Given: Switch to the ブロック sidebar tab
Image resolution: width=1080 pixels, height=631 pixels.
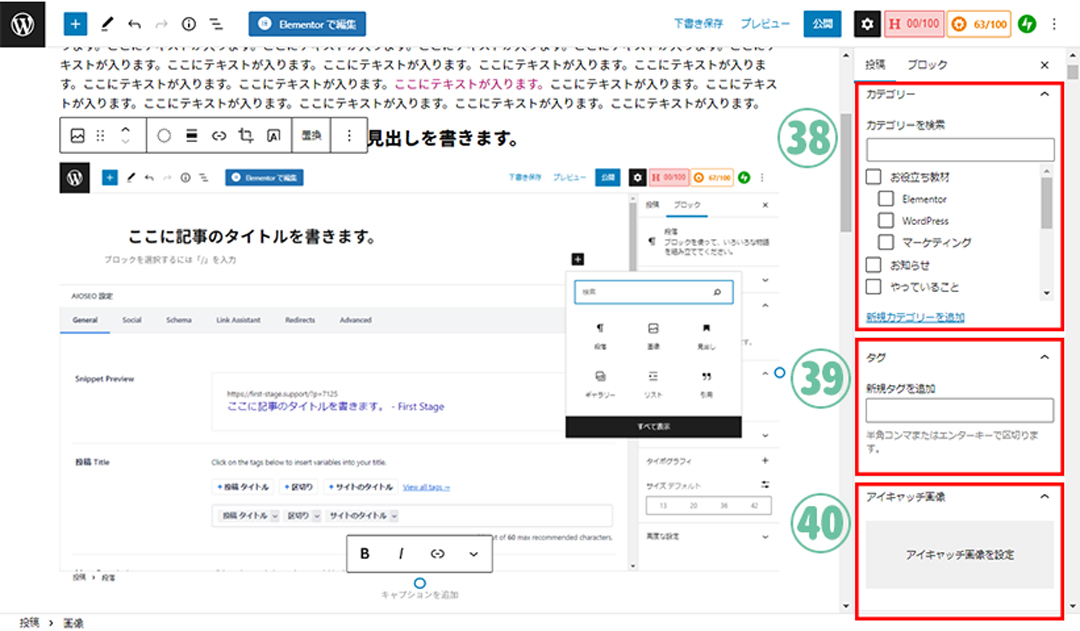Looking at the screenshot, I should point(927,65).
